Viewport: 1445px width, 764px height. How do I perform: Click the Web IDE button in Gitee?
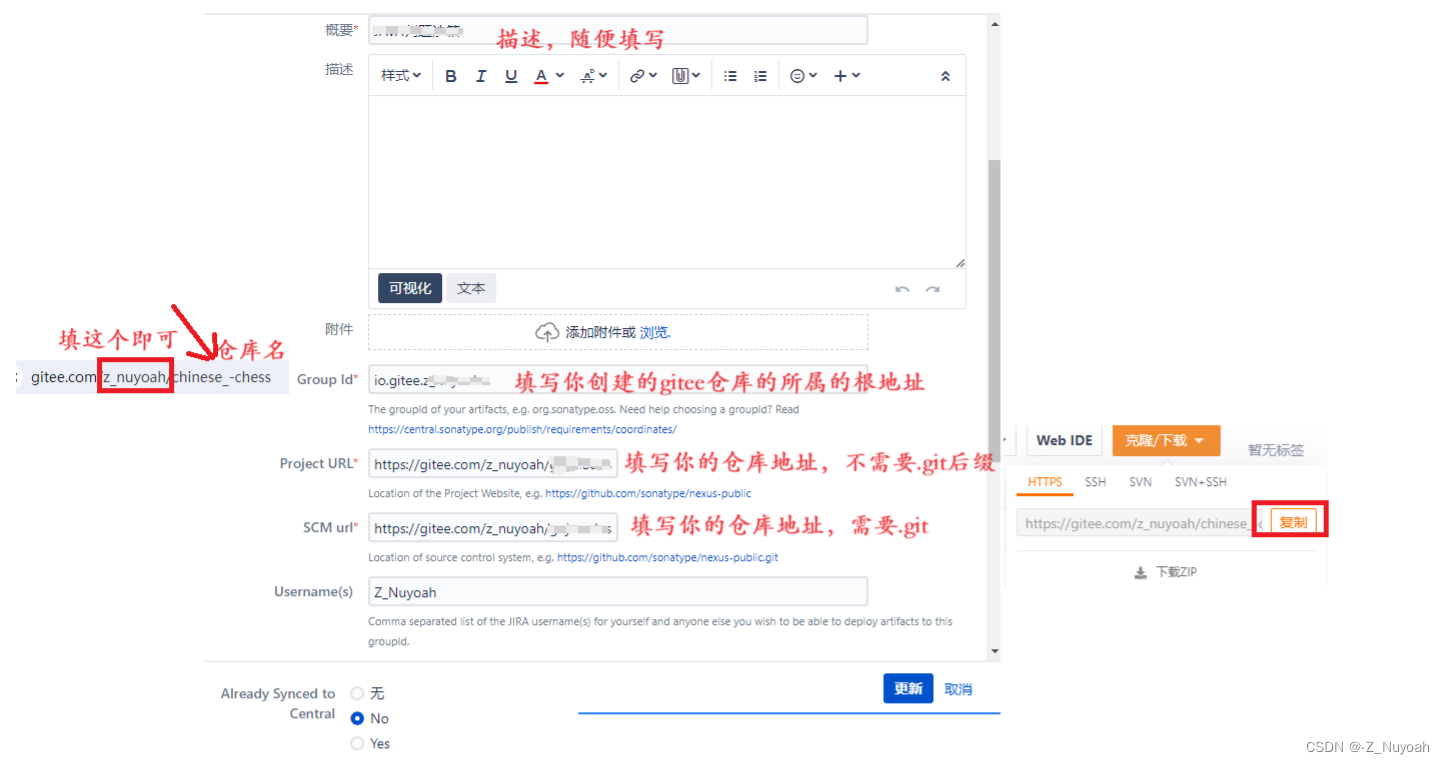click(1064, 440)
